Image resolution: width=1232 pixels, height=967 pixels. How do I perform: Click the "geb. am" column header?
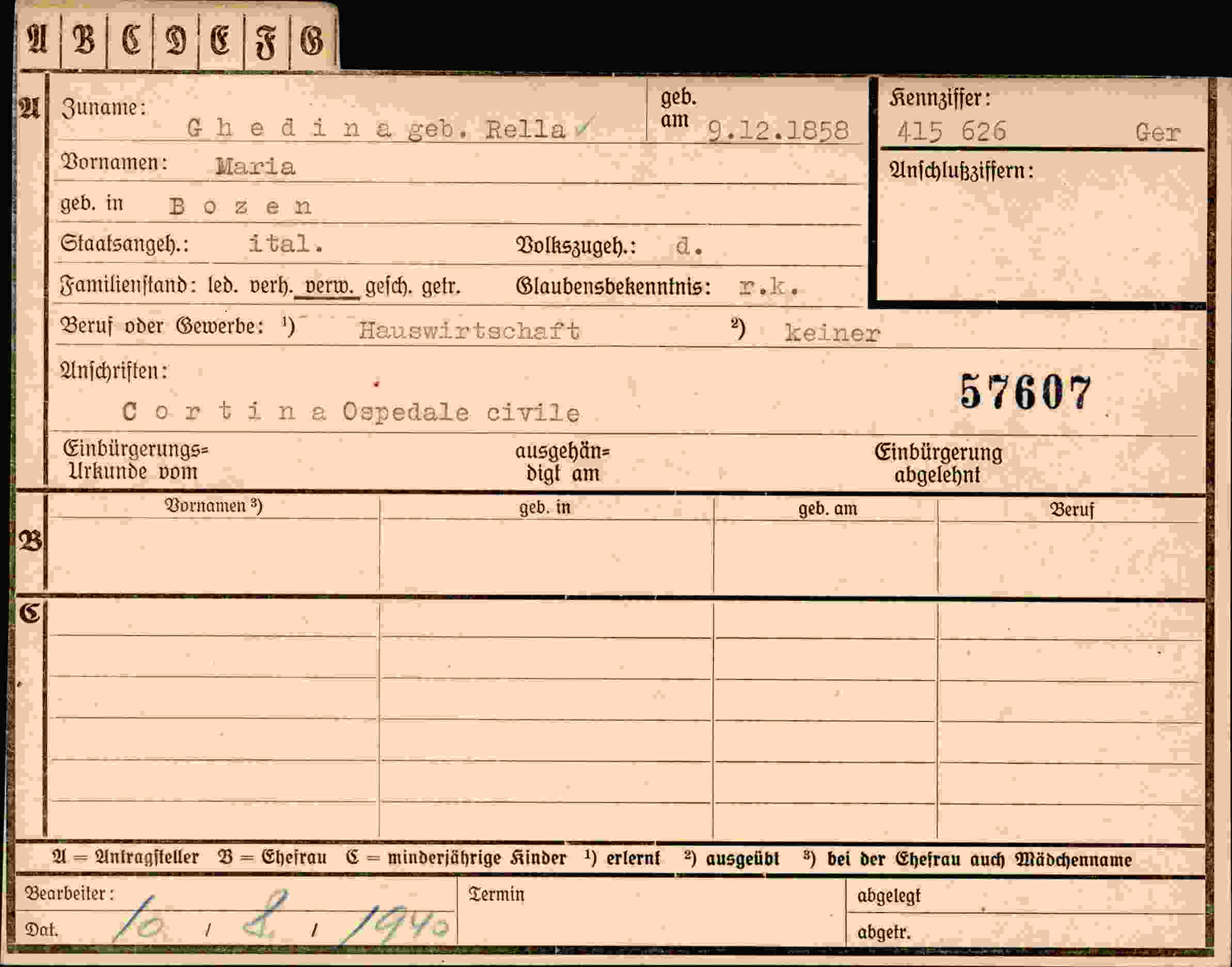pos(827,508)
